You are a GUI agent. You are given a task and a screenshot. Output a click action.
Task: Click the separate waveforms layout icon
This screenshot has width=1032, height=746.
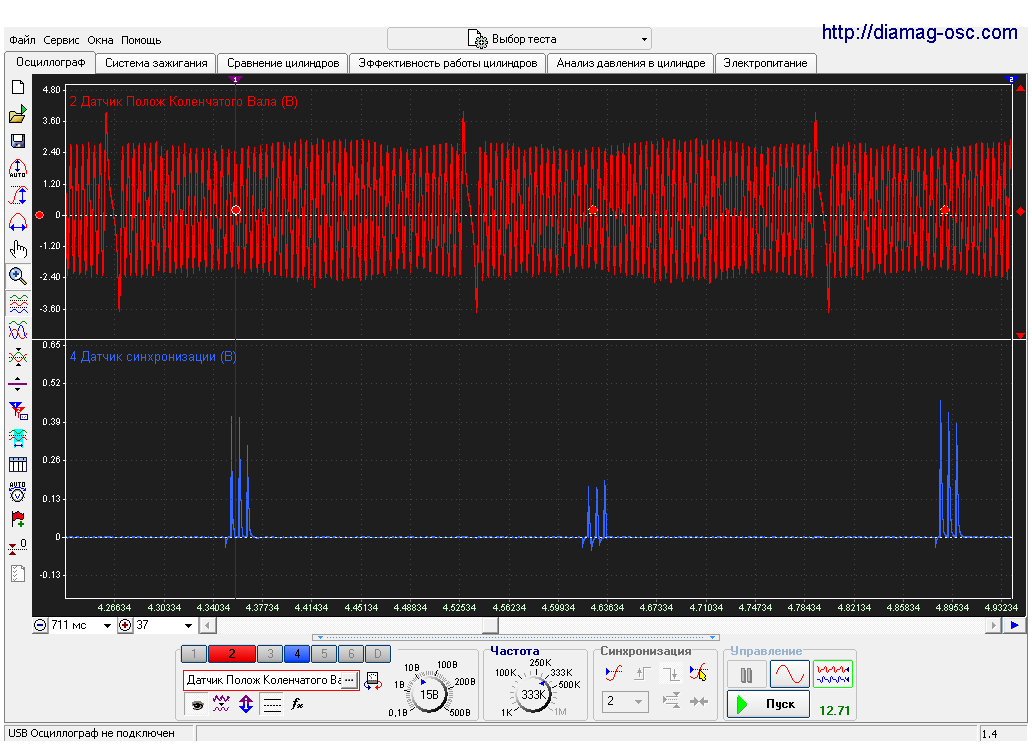[x=18, y=304]
